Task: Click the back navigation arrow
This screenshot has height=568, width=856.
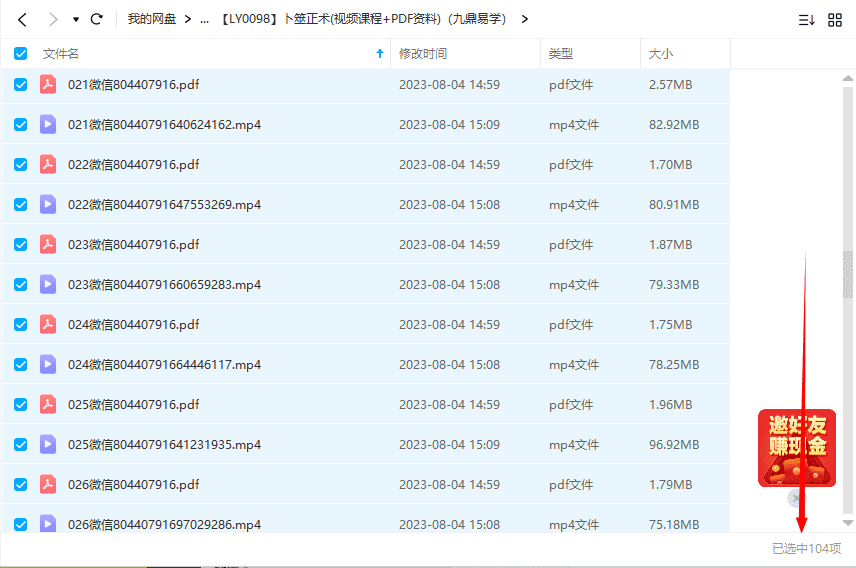Action: 22,19
